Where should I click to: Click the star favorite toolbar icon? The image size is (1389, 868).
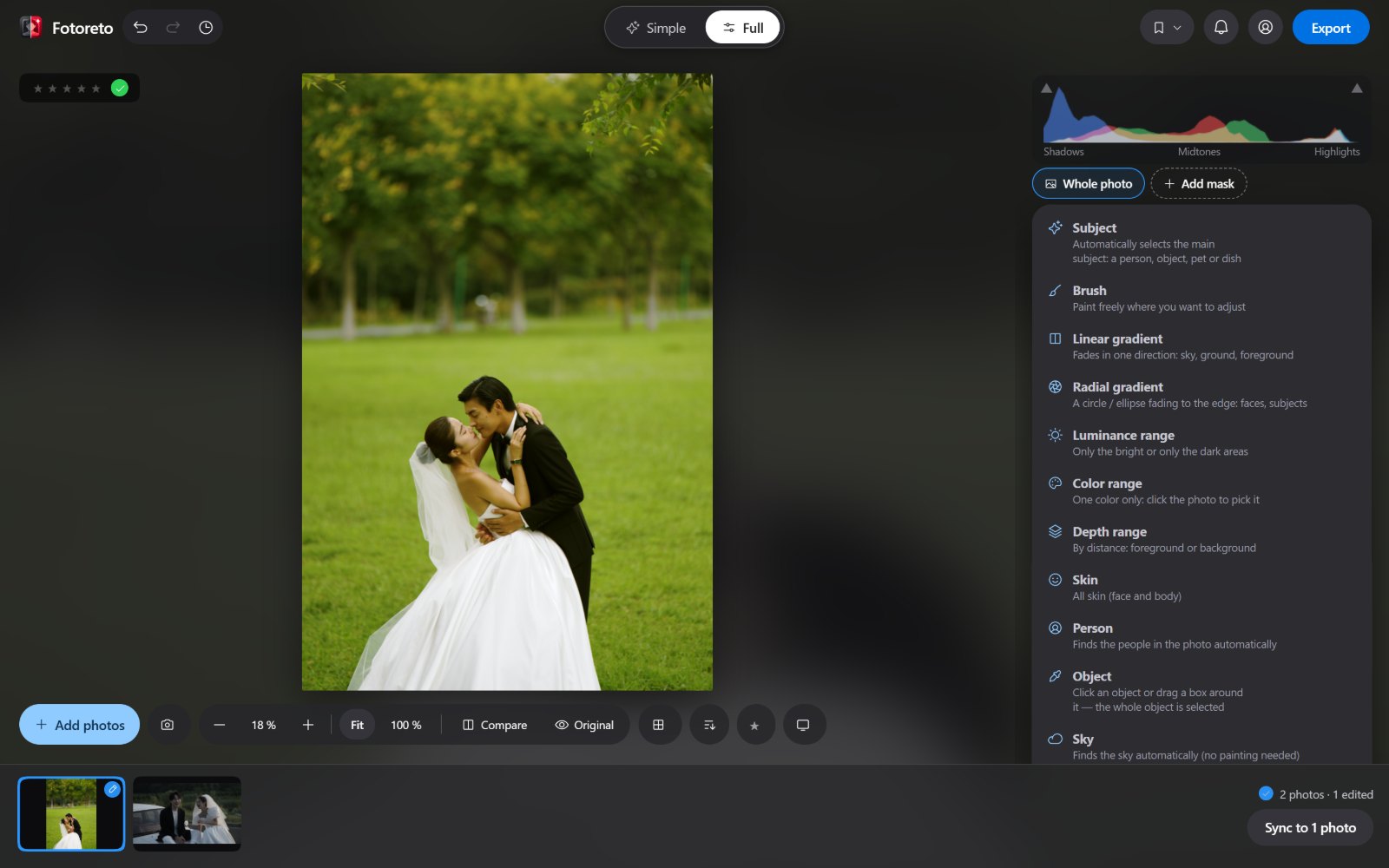coord(754,725)
